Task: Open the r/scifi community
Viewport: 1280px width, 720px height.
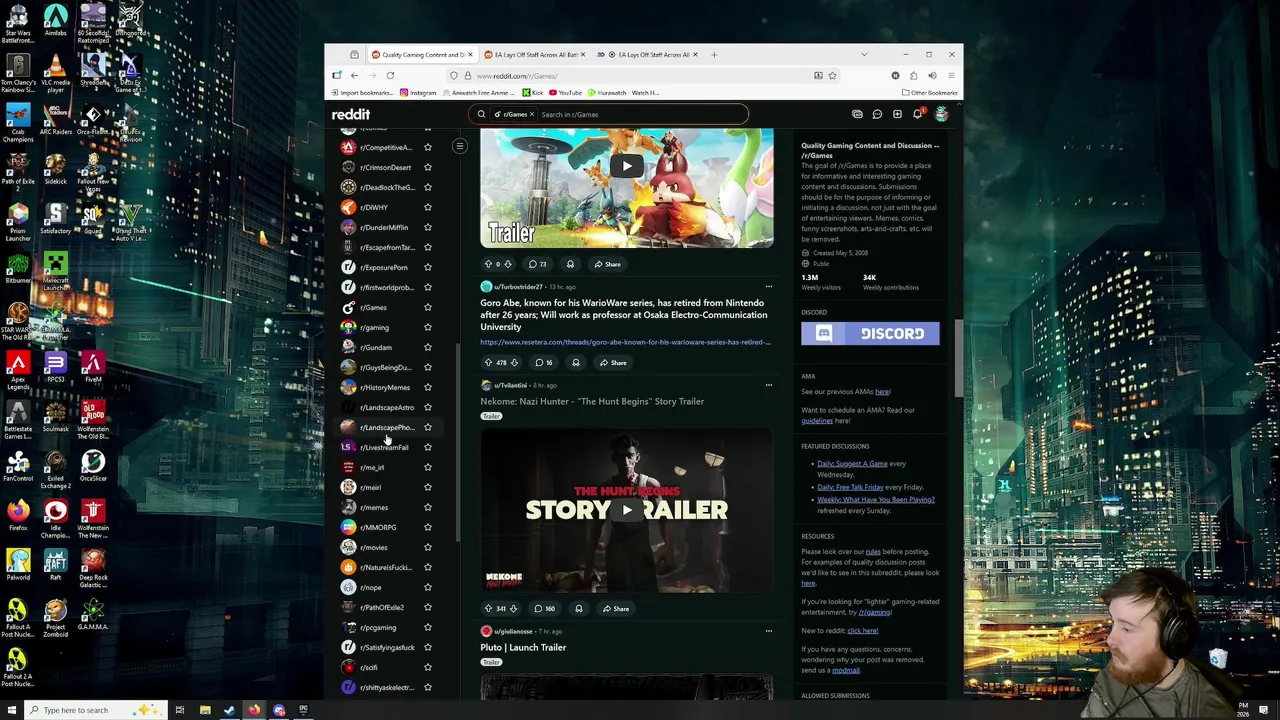Action: (368, 667)
